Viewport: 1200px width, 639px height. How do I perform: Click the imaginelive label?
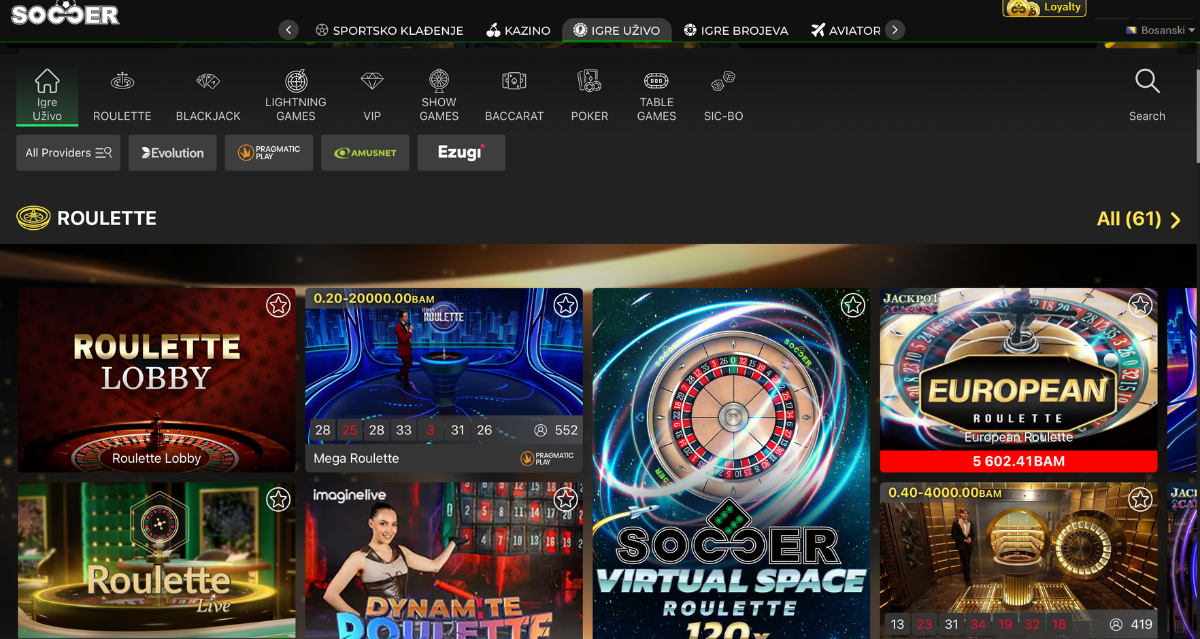click(349, 495)
